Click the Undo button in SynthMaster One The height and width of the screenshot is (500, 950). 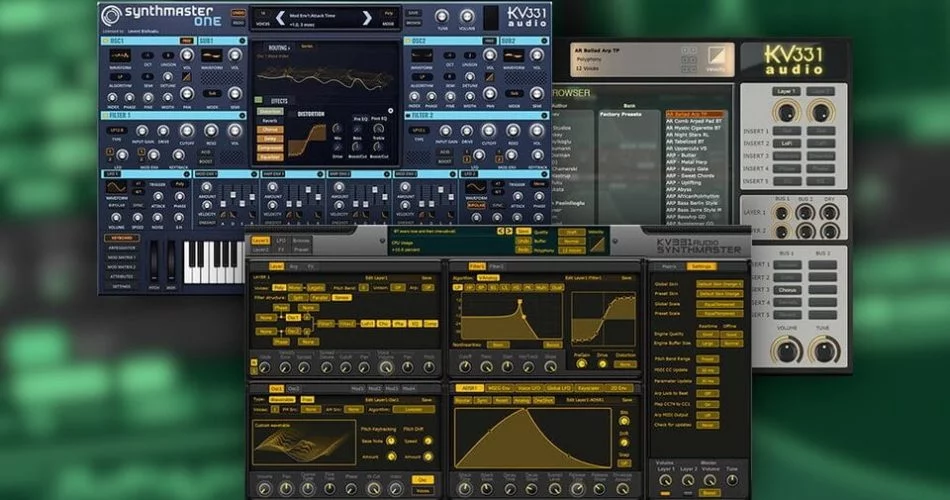coord(238,13)
